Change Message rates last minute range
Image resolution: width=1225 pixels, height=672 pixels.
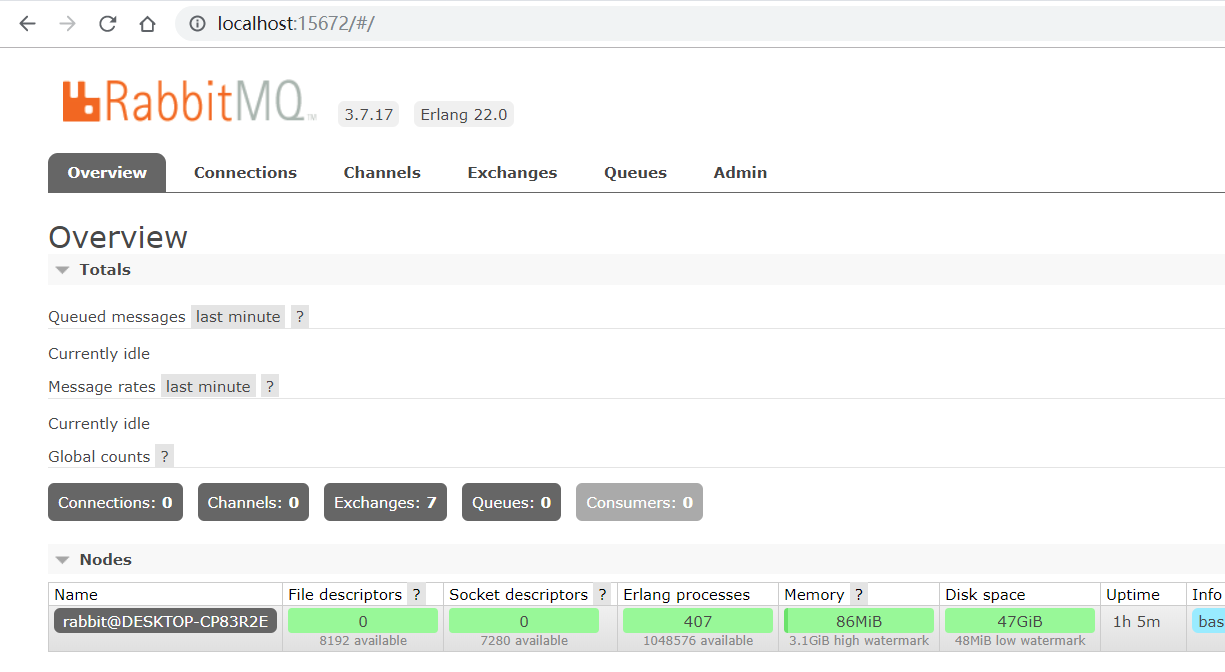point(208,387)
